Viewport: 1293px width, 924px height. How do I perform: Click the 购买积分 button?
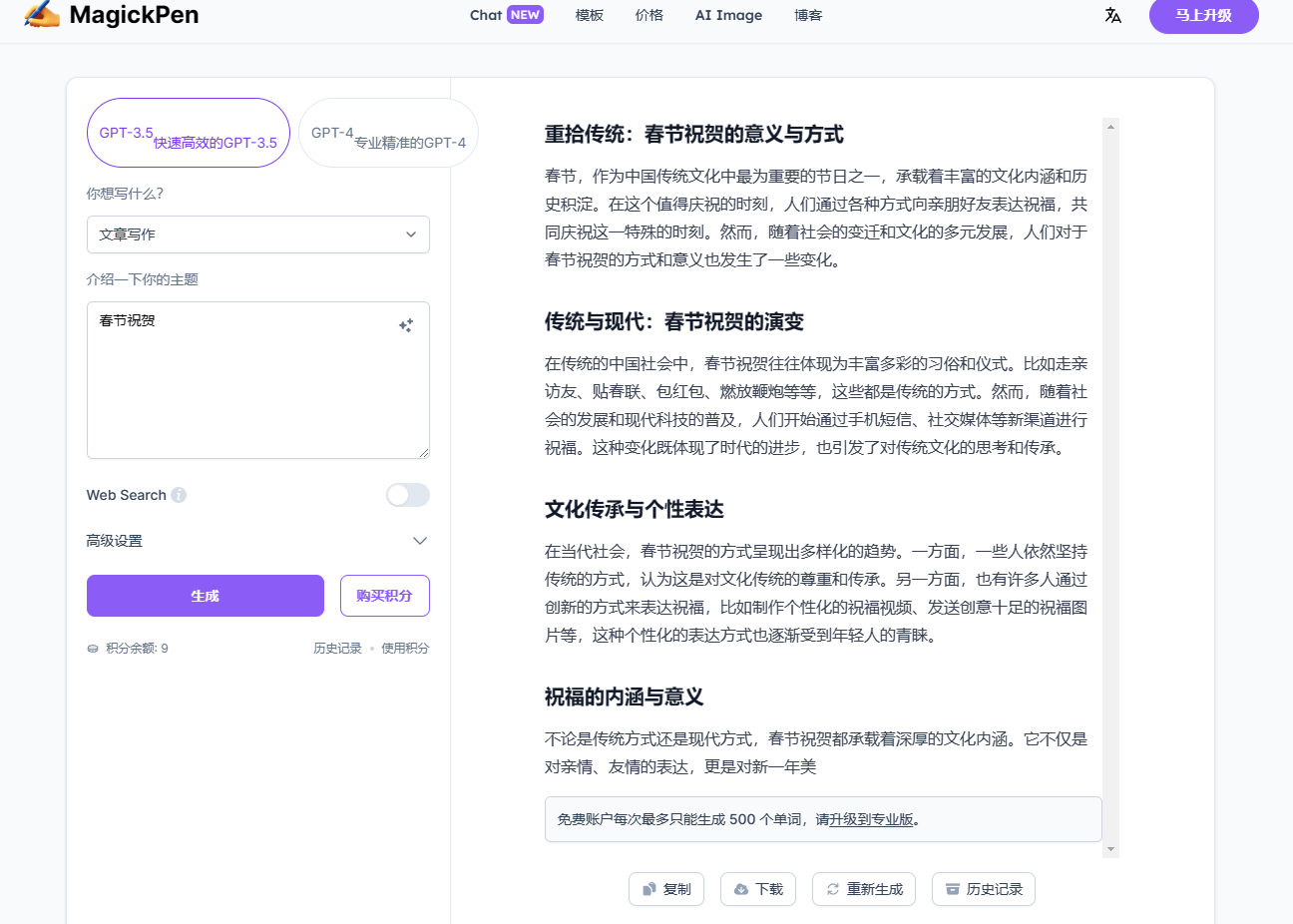tap(385, 596)
